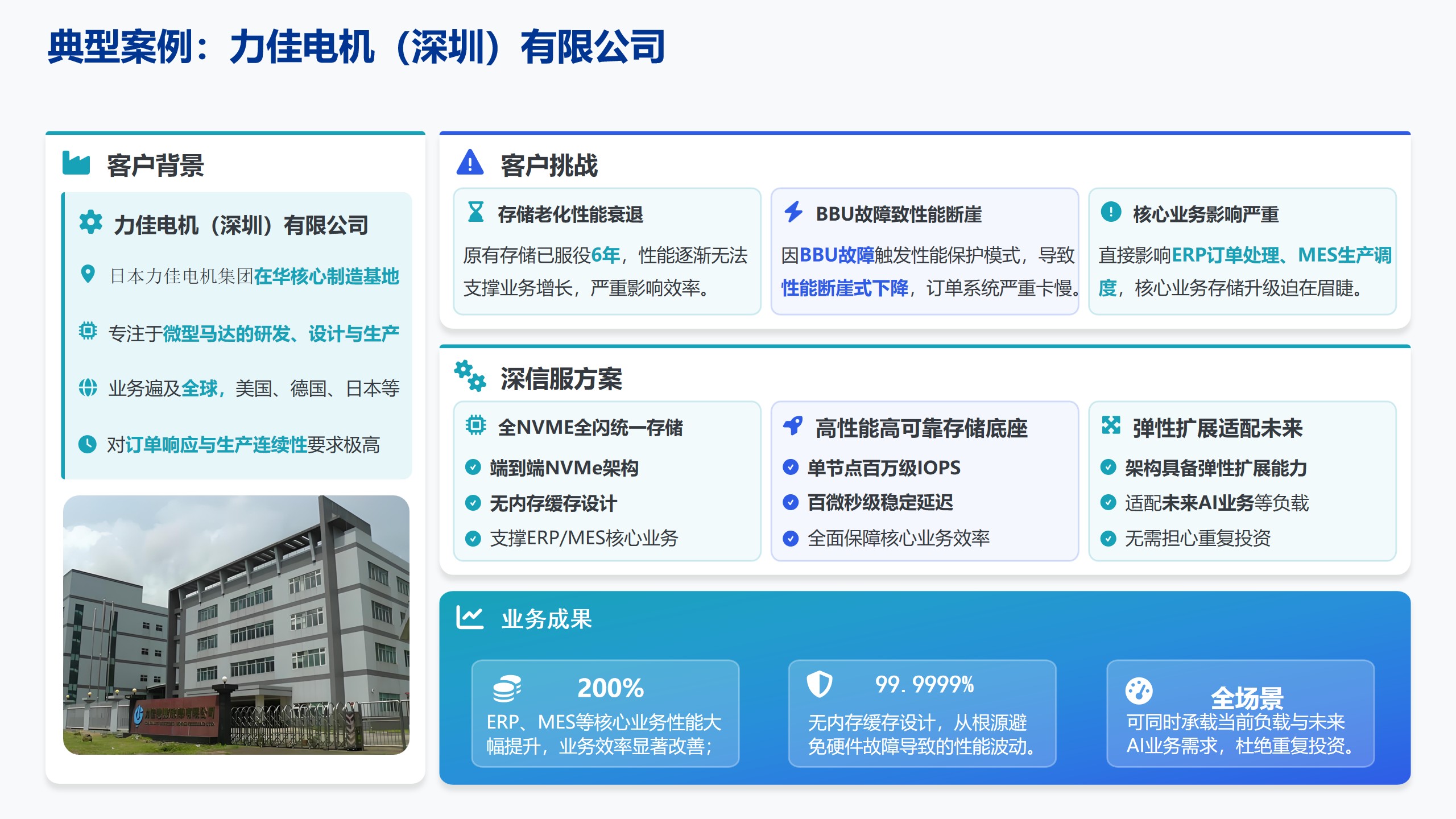The height and width of the screenshot is (819, 1456).
Task: Click the check icon beside 全面保障核心业务效率
Action: click(x=791, y=538)
